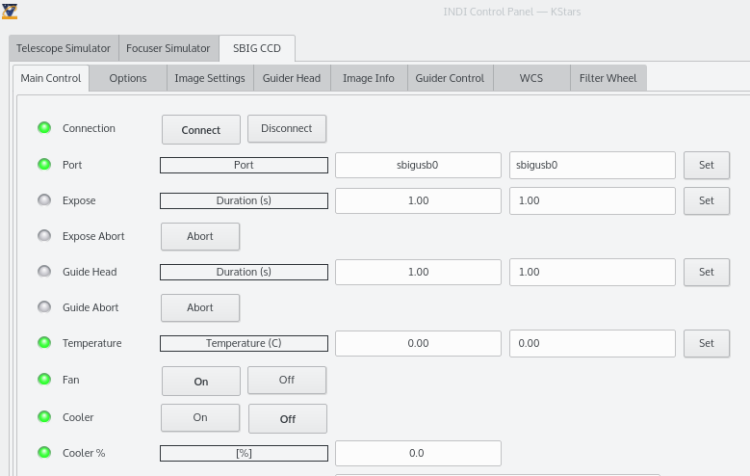
Task: Open the WCS tab
Action: click(x=531, y=78)
